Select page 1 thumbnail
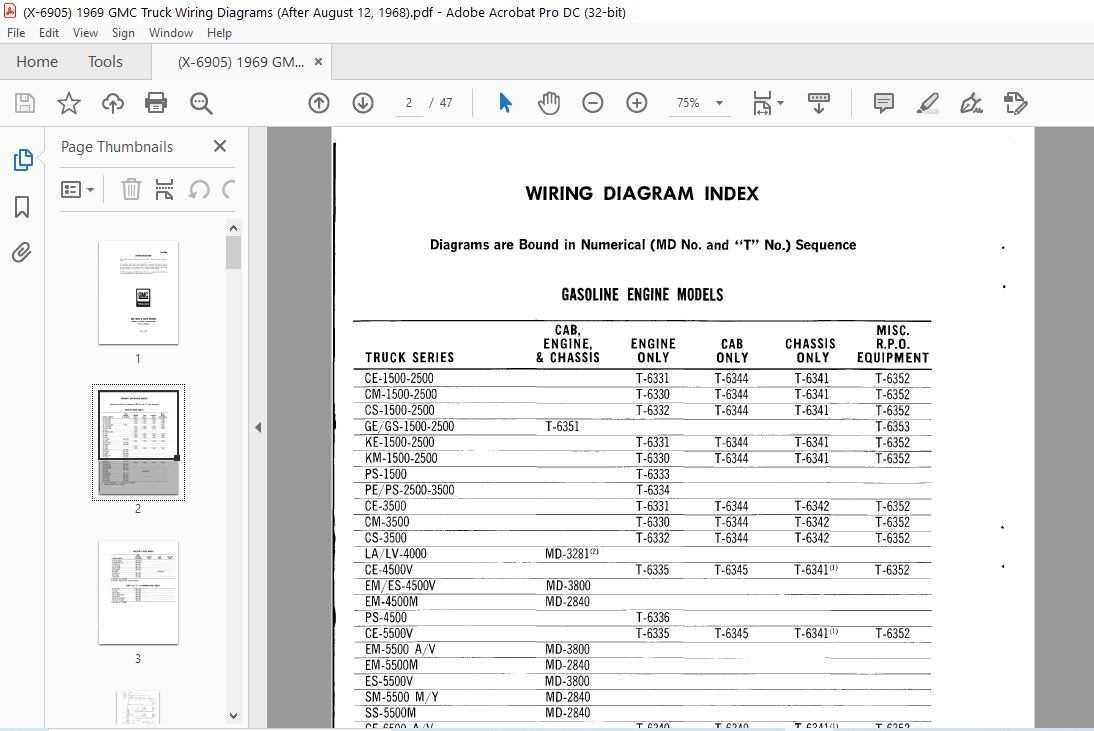This screenshot has height=731, width=1094. [x=138, y=292]
